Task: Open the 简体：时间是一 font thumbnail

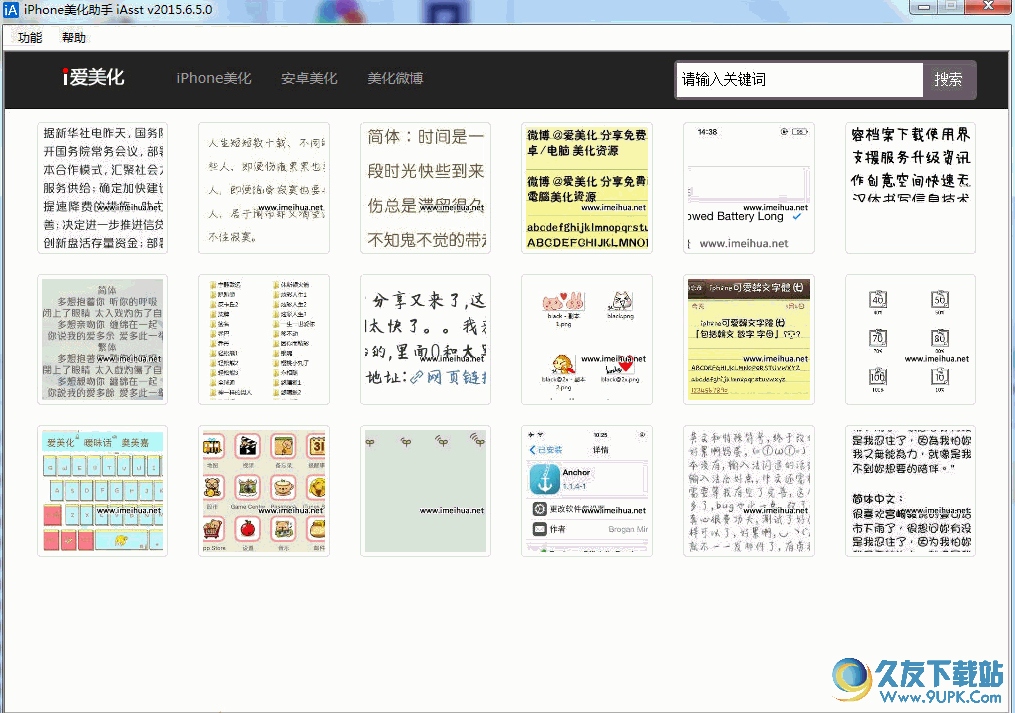Action: [x=425, y=188]
